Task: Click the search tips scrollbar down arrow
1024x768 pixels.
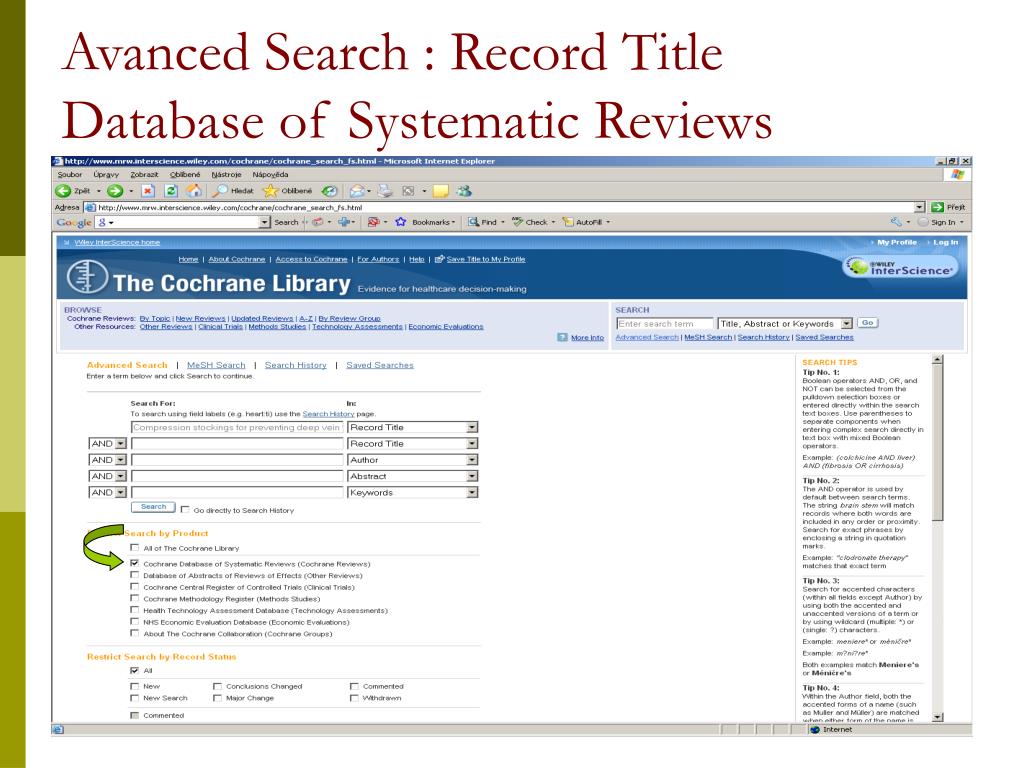Action: point(938,717)
